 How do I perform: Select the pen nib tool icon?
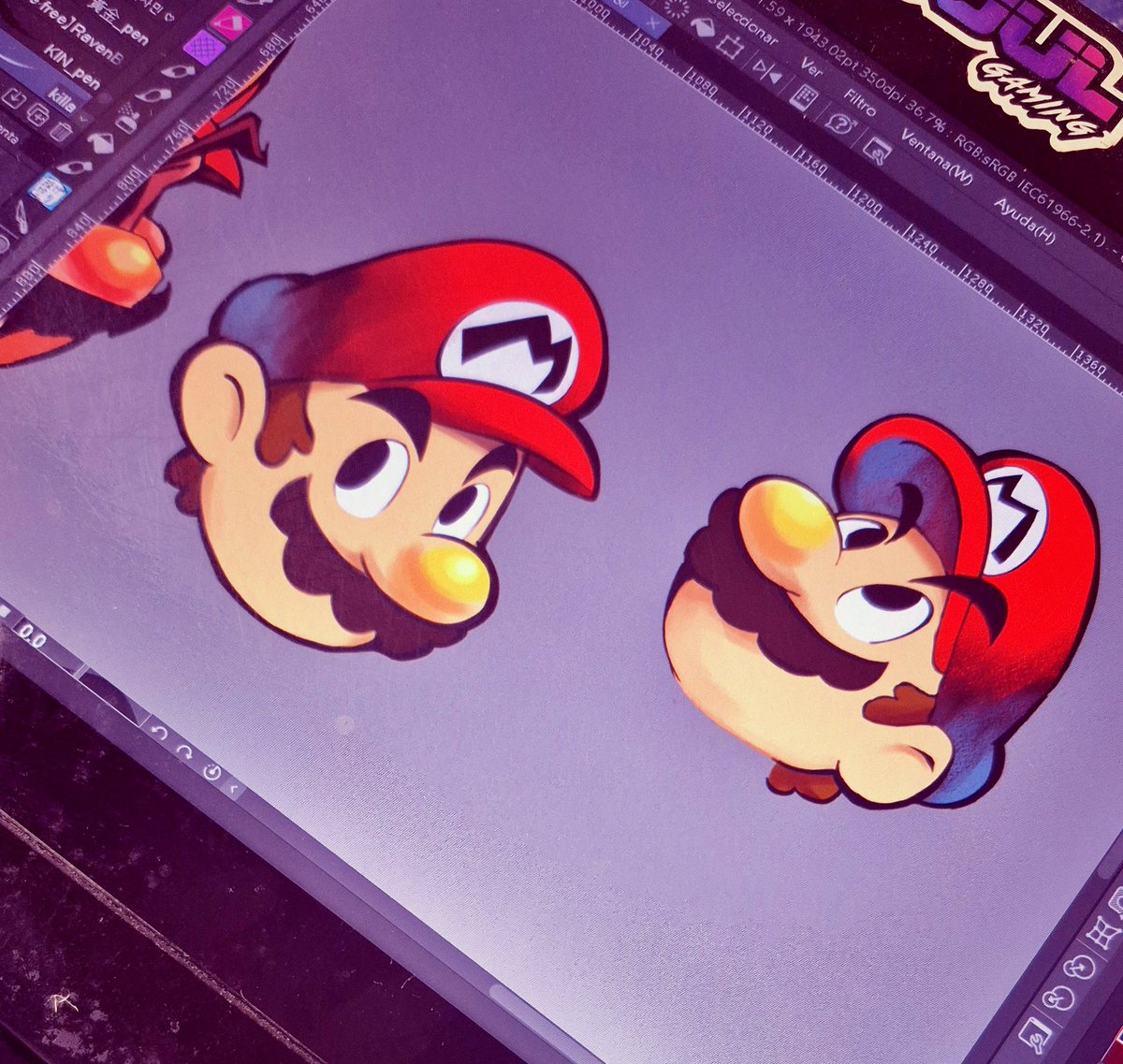pyautogui.click(x=22, y=217)
